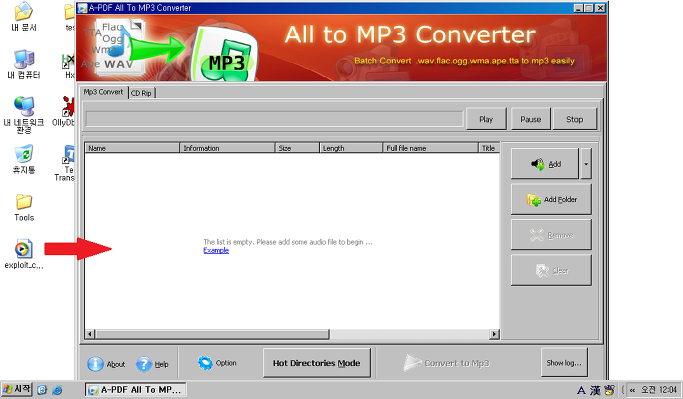
Task: Click the file list right scroll arrow
Action: (x=494, y=334)
